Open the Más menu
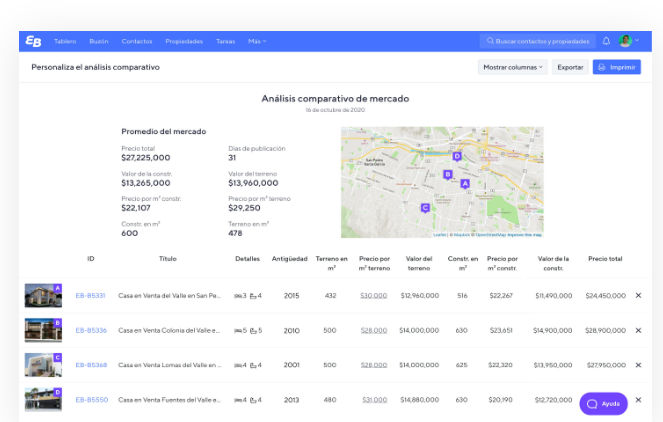The width and height of the screenshot is (663, 422). point(257,41)
